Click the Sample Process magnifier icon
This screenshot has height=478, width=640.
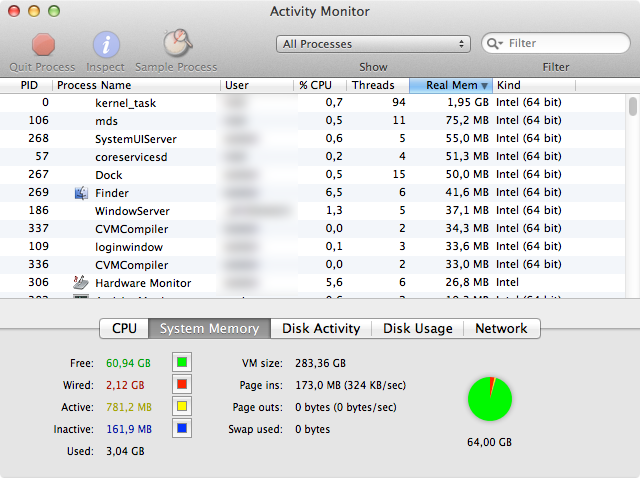click(178, 43)
